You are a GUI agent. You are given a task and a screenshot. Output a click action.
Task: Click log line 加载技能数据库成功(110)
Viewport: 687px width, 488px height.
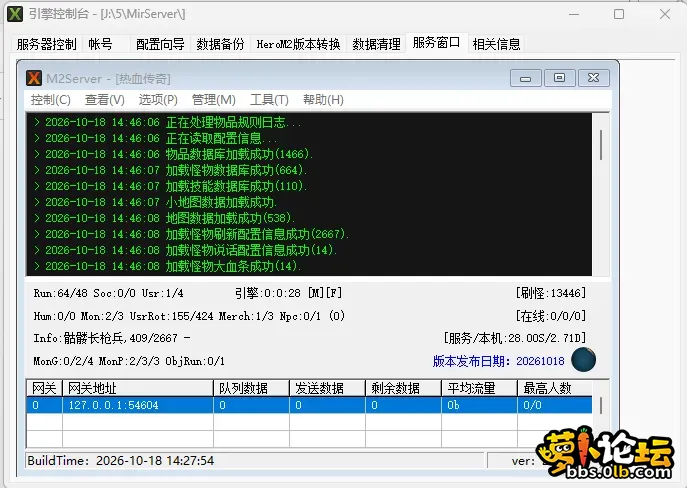point(170,186)
